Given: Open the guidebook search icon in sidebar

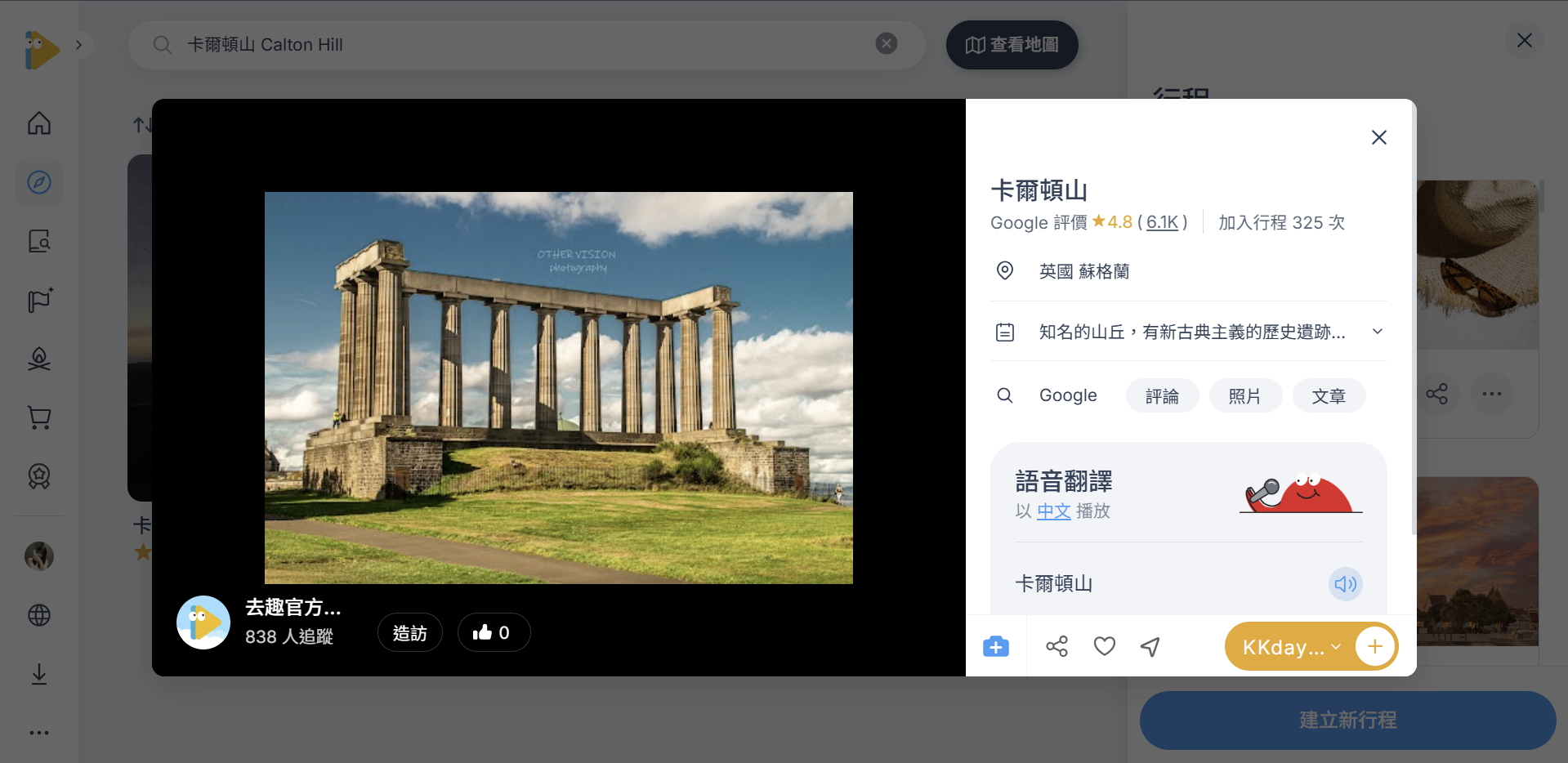Looking at the screenshot, I should (x=39, y=241).
